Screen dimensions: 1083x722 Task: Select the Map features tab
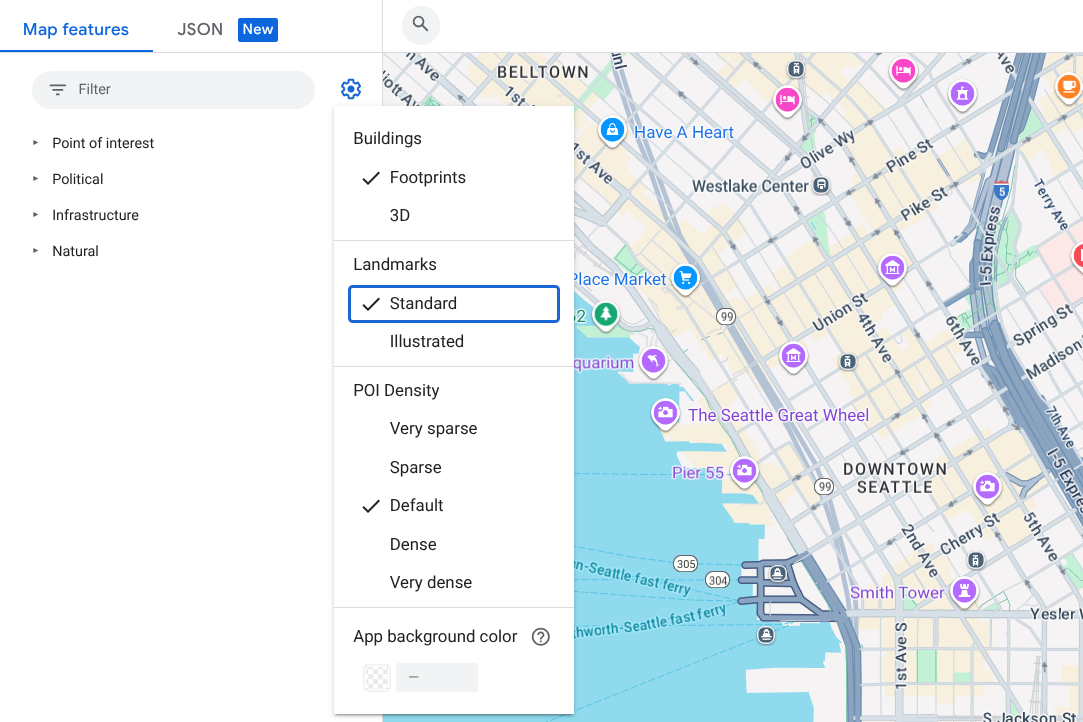coord(76,29)
